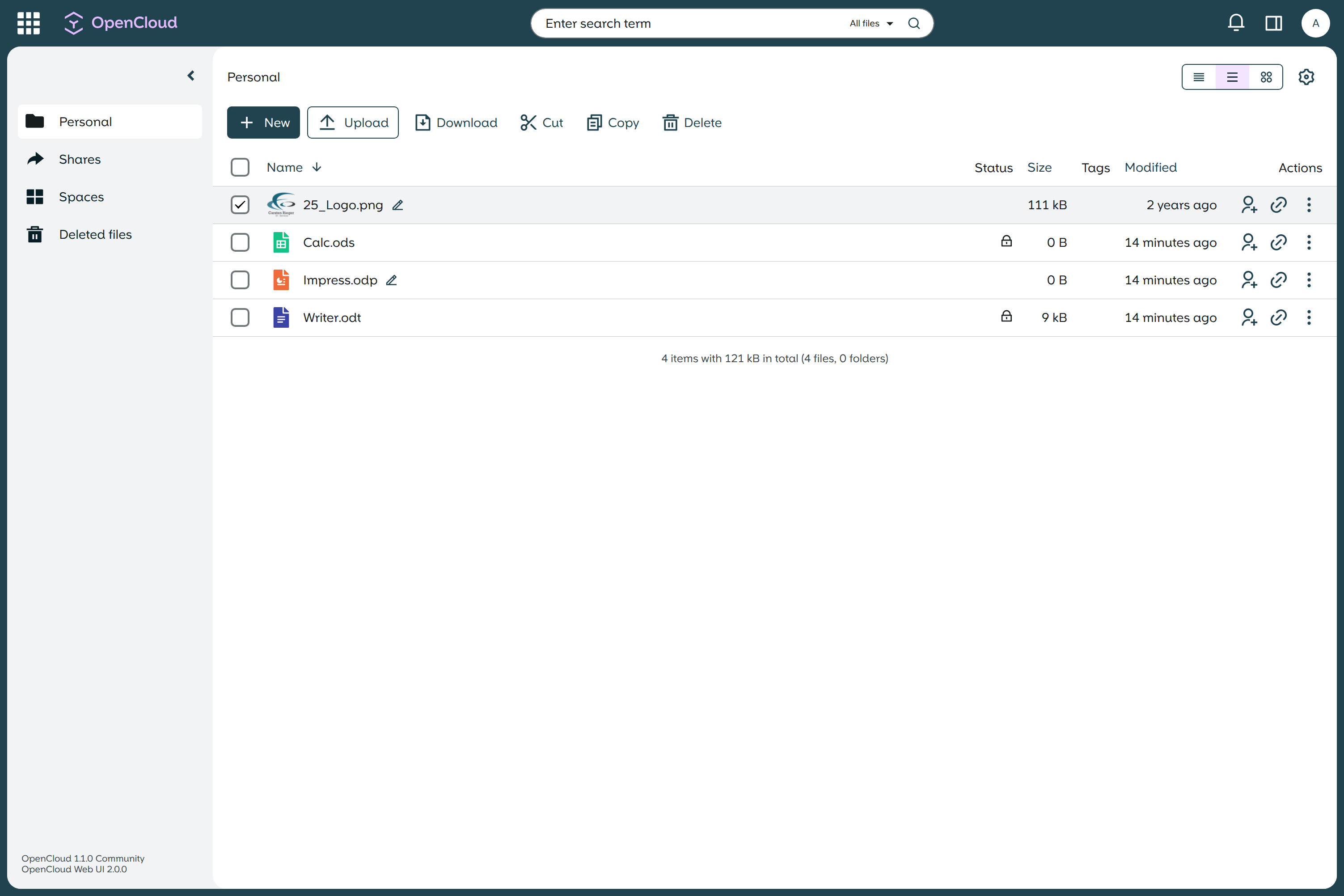This screenshot has width=1344, height=896.
Task: Open the application switcher grid
Action: pos(29,23)
